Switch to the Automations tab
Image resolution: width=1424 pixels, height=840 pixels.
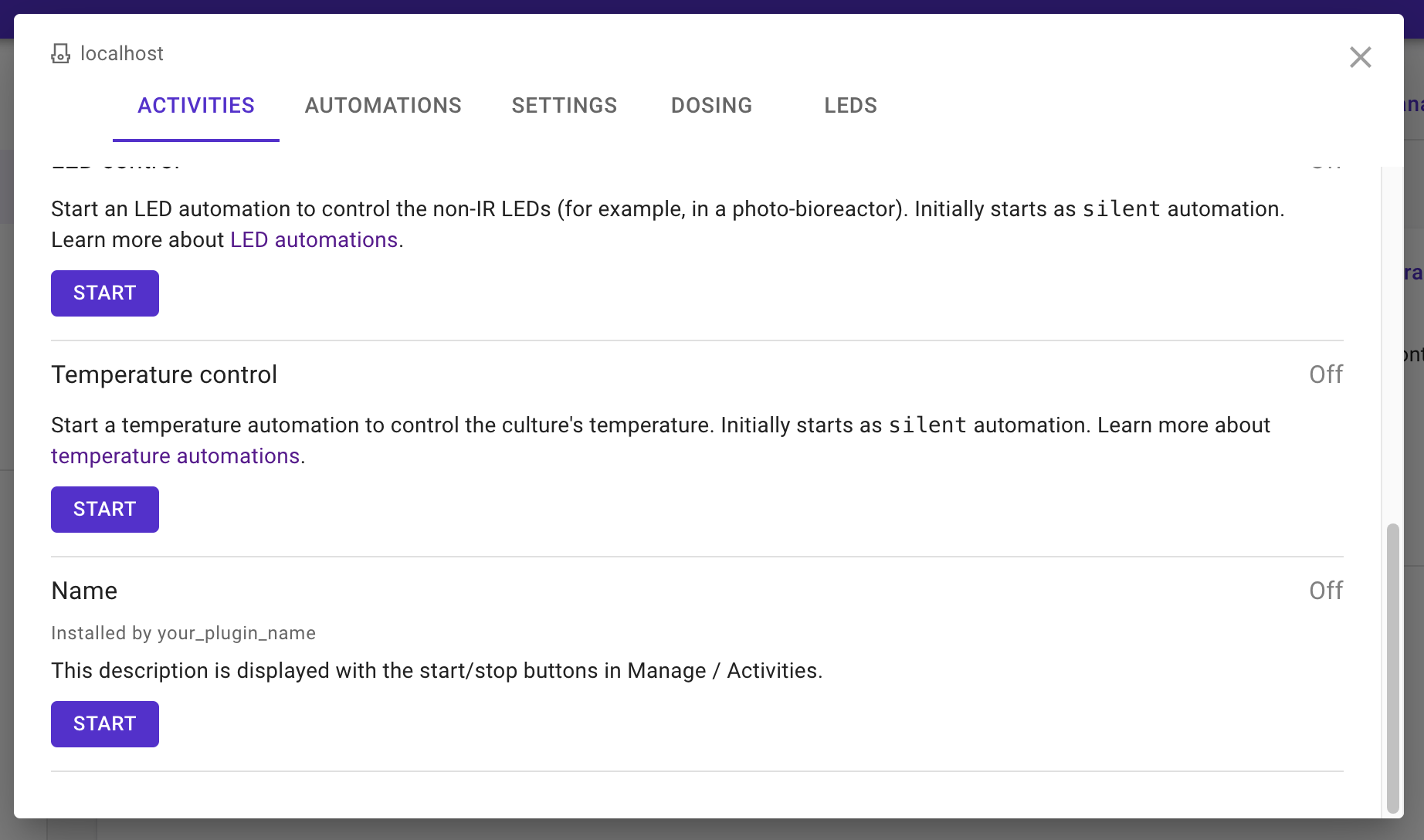click(383, 106)
